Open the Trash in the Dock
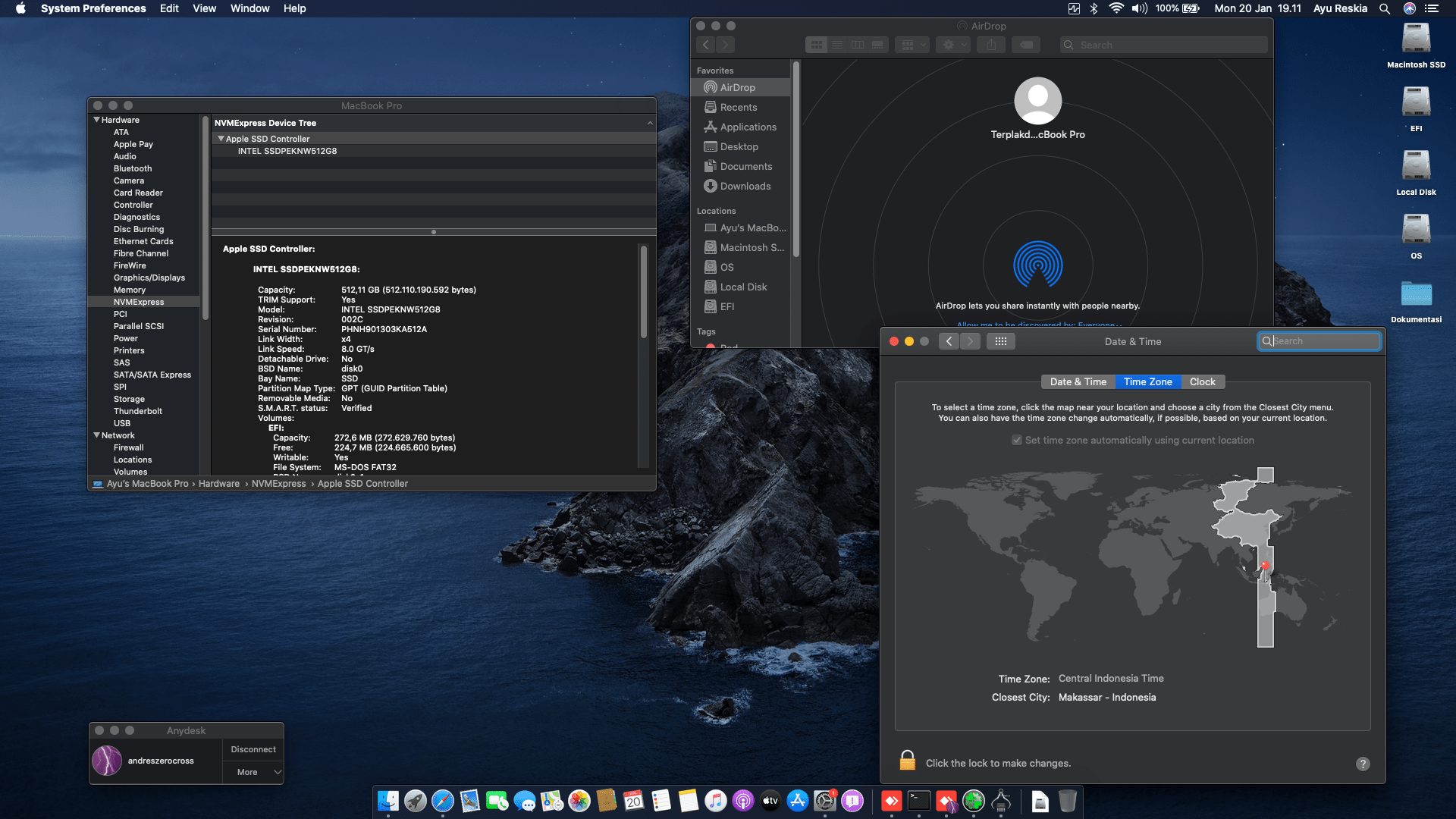Screen dimensions: 1456x819 (1068, 801)
